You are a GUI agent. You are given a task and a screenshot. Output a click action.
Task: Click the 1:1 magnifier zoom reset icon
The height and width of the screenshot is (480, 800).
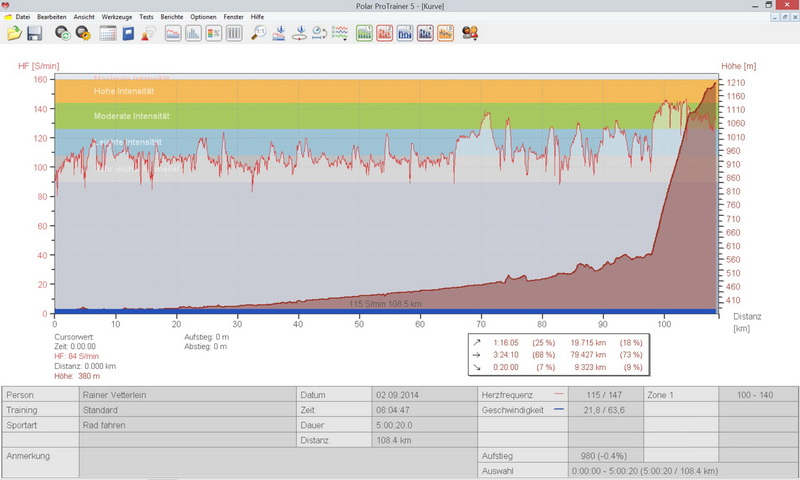(x=258, y=33)
